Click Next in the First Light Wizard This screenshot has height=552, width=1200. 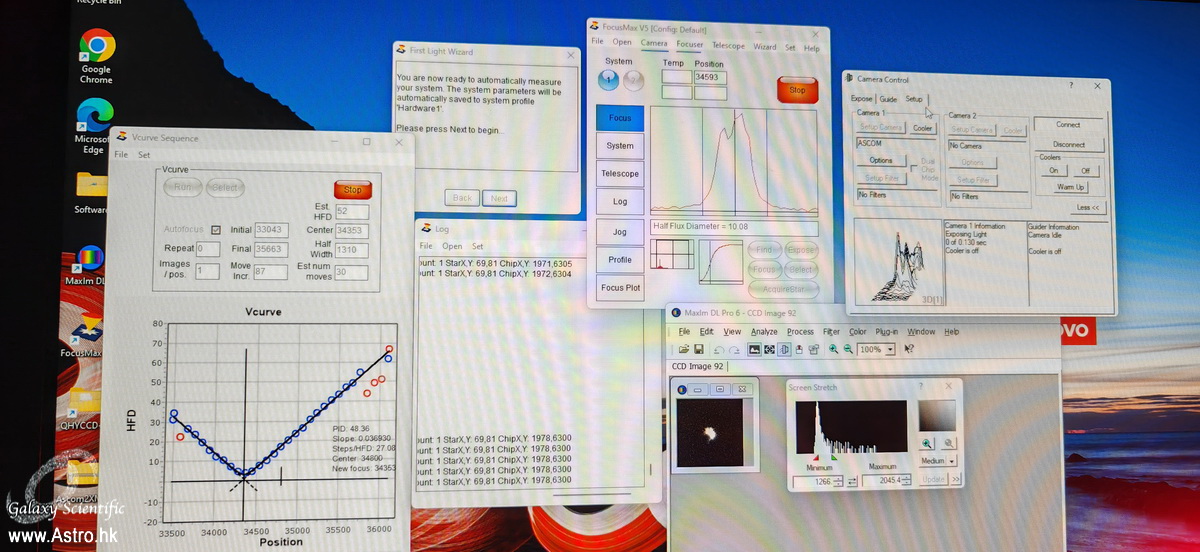point(499,198)
